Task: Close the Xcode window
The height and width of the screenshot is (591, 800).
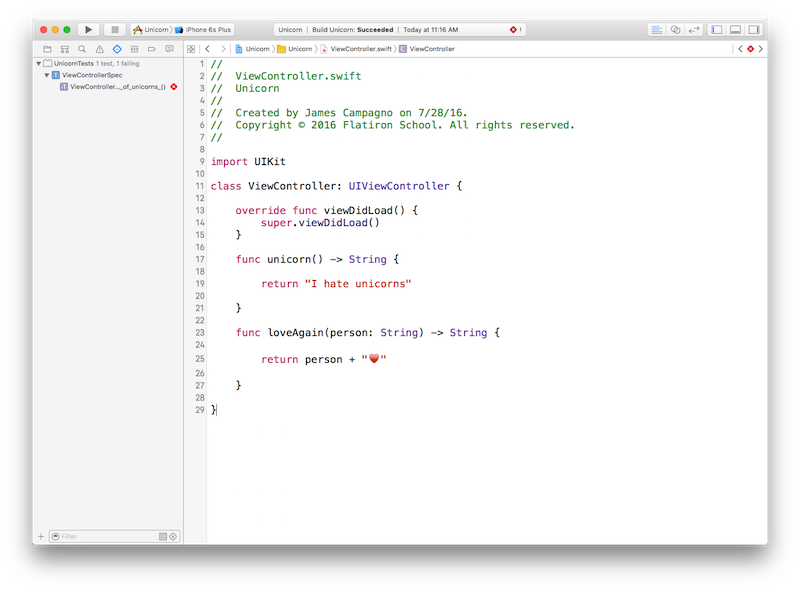Action: [x=43, y=30]
